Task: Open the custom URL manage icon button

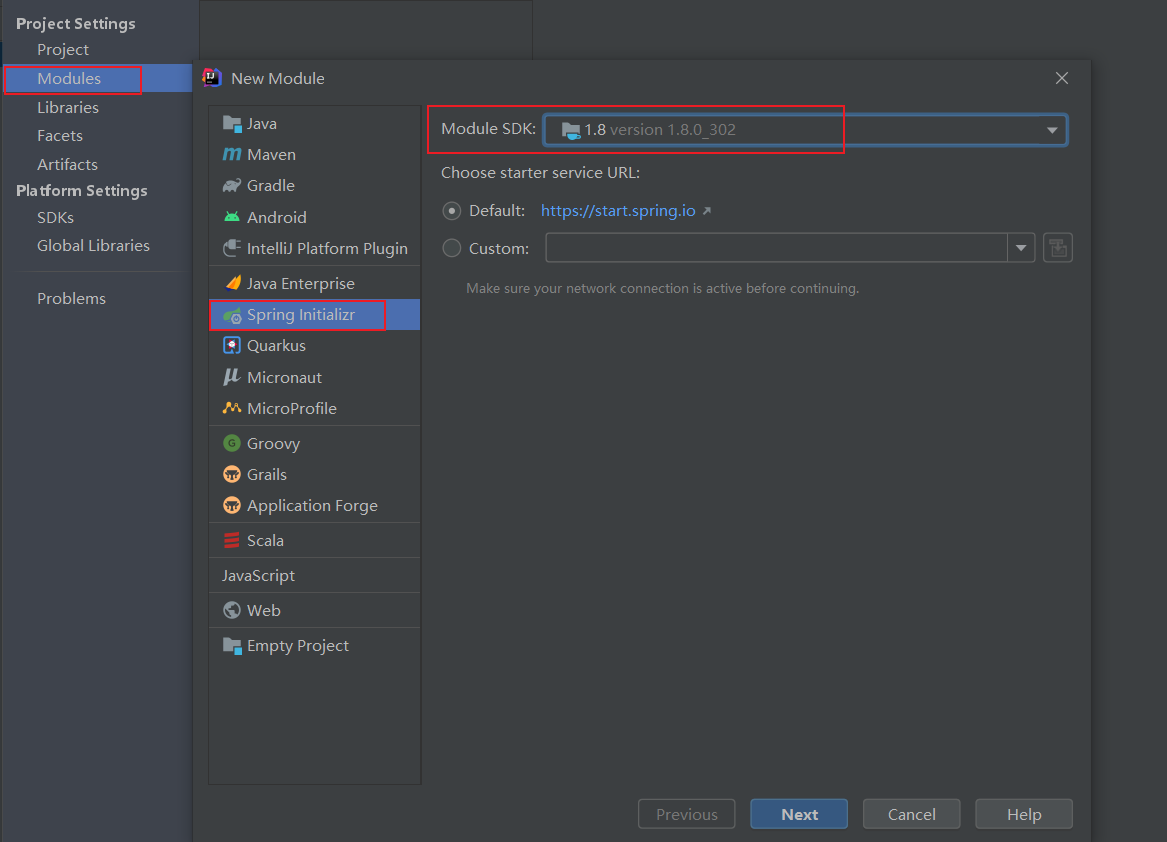Action: tap(1057, 248)
